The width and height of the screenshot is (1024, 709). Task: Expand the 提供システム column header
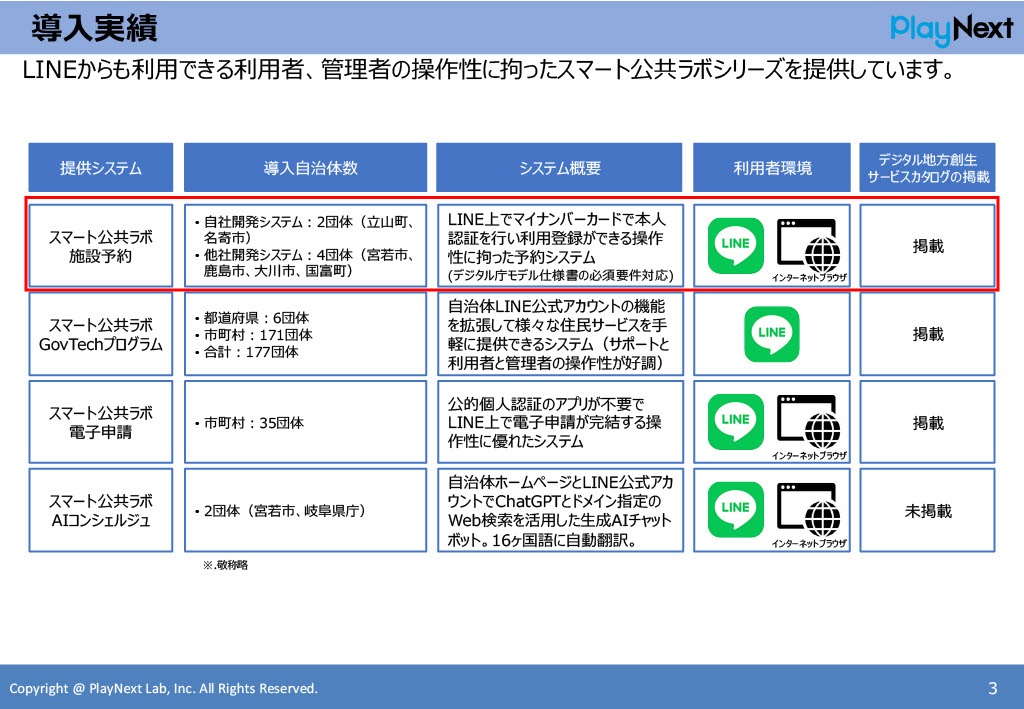(100, 166)
